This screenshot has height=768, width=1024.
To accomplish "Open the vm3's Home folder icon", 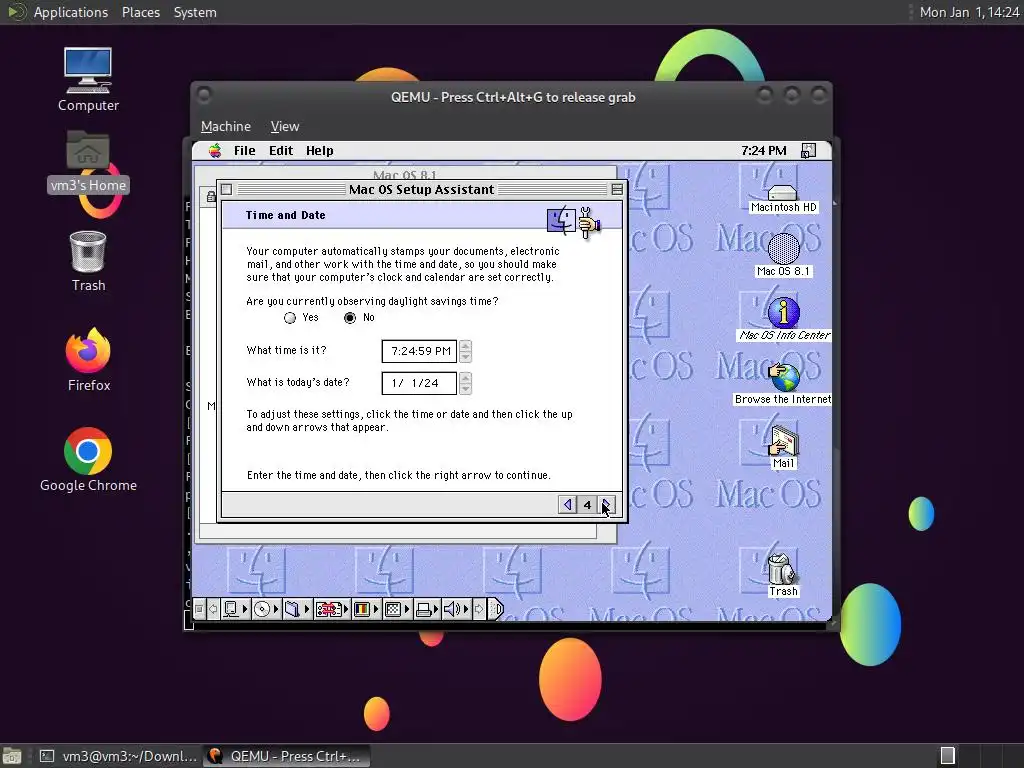I will click(x=88, y=161).
